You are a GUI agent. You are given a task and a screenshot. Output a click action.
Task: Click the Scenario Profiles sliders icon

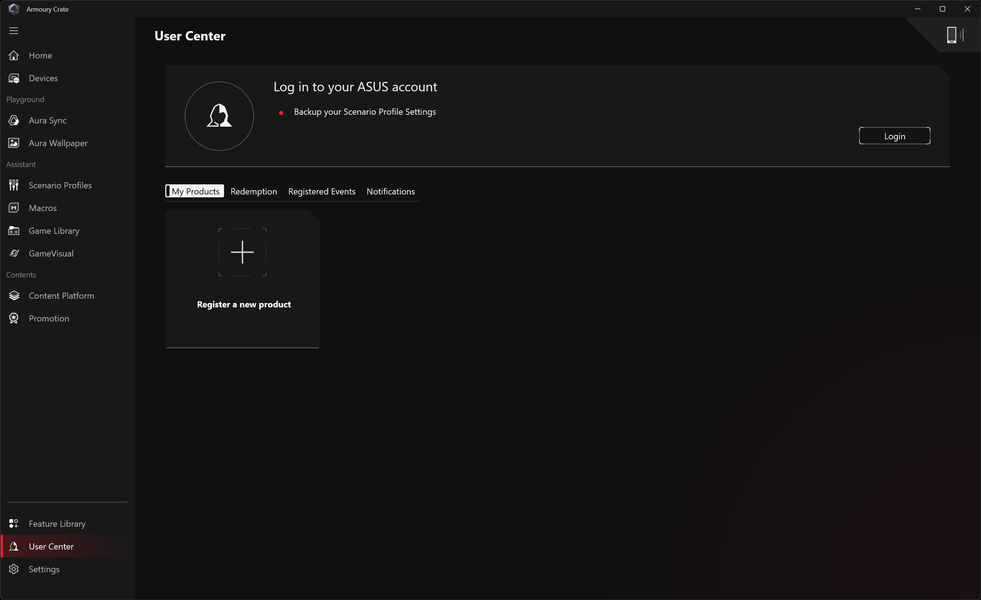click(x=14, y=185)
